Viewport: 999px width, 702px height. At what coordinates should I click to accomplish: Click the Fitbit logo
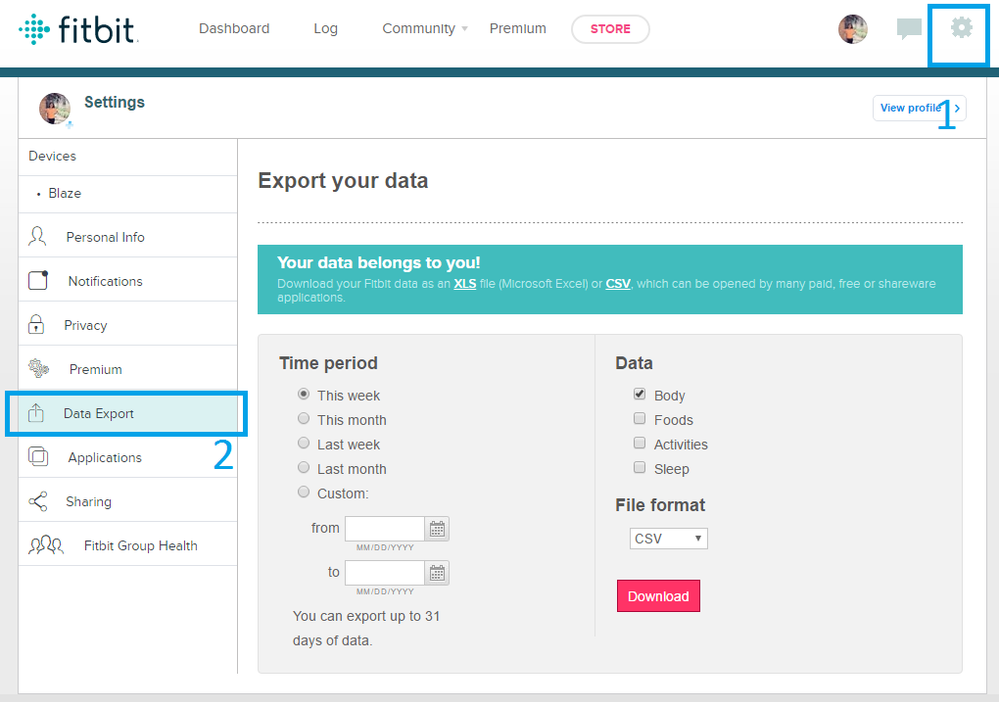coord(78,29)
